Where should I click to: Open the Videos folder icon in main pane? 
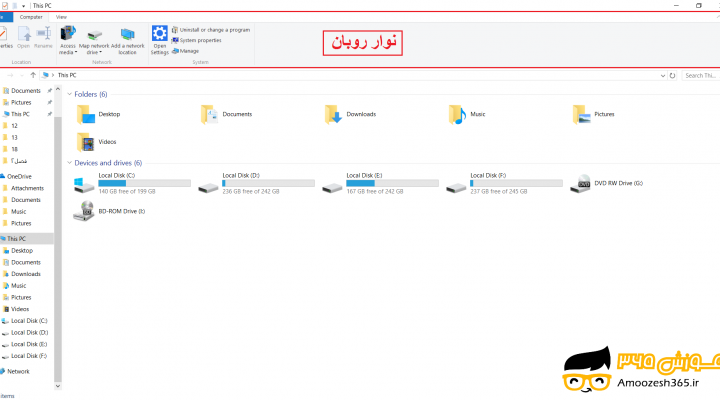coord(85,142)
